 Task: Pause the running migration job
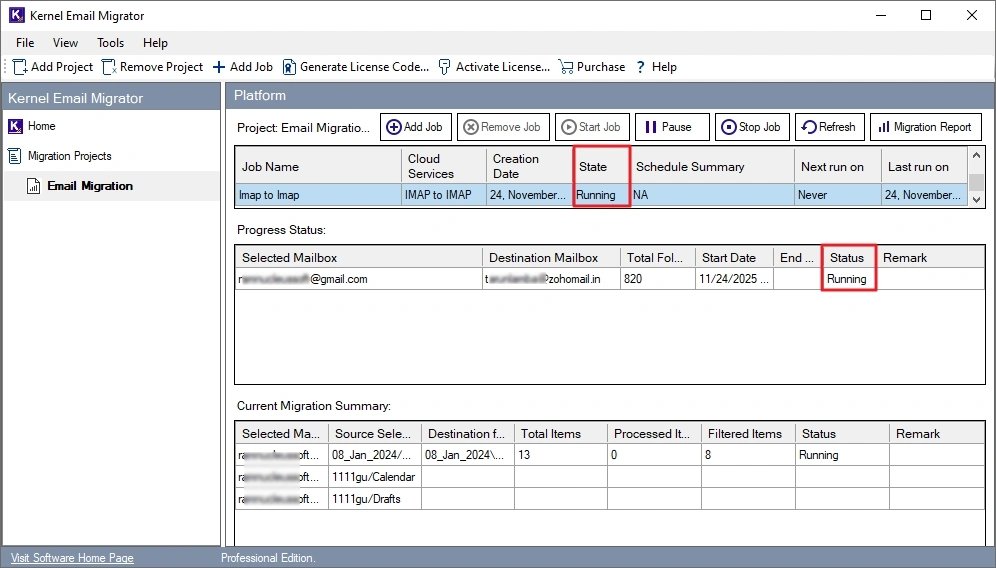pos(671,127)
